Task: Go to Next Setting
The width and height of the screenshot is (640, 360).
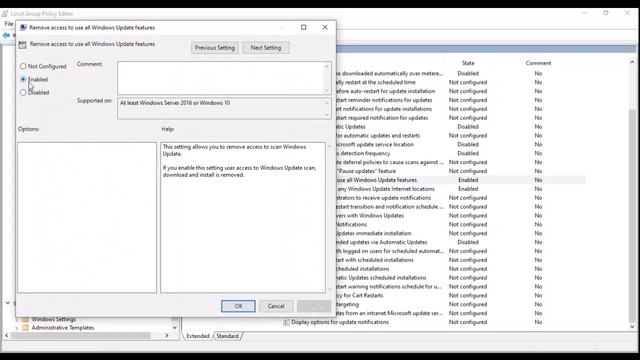Action: (266, 48)
